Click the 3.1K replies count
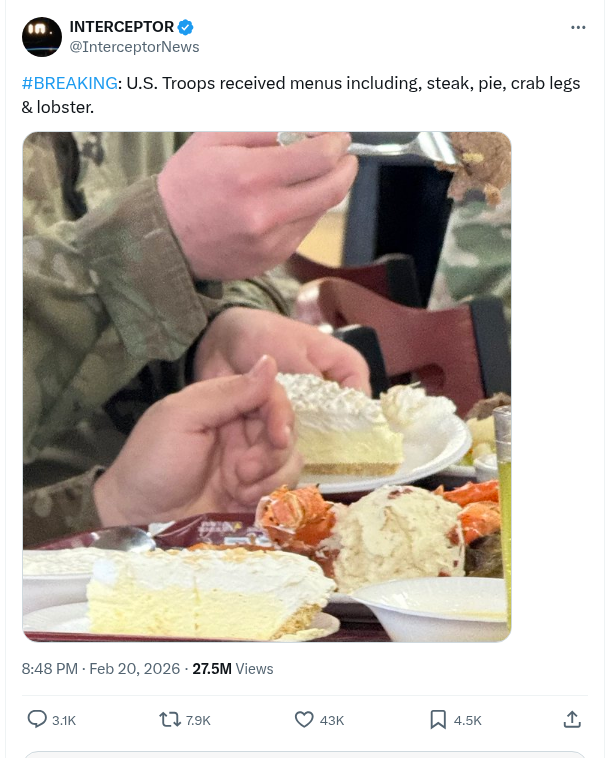Viewport: 608px width, 758px height. (x=64, y=720)
